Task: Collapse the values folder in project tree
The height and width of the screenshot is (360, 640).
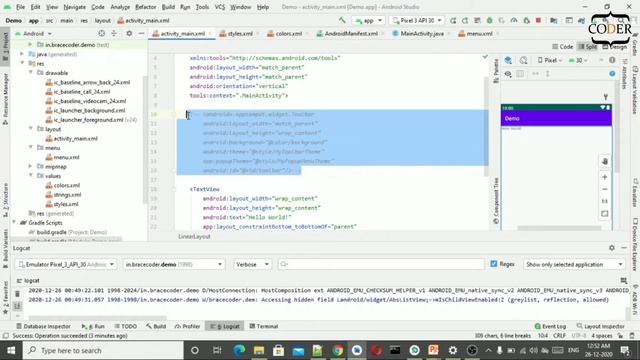Action: pos(31,176)
